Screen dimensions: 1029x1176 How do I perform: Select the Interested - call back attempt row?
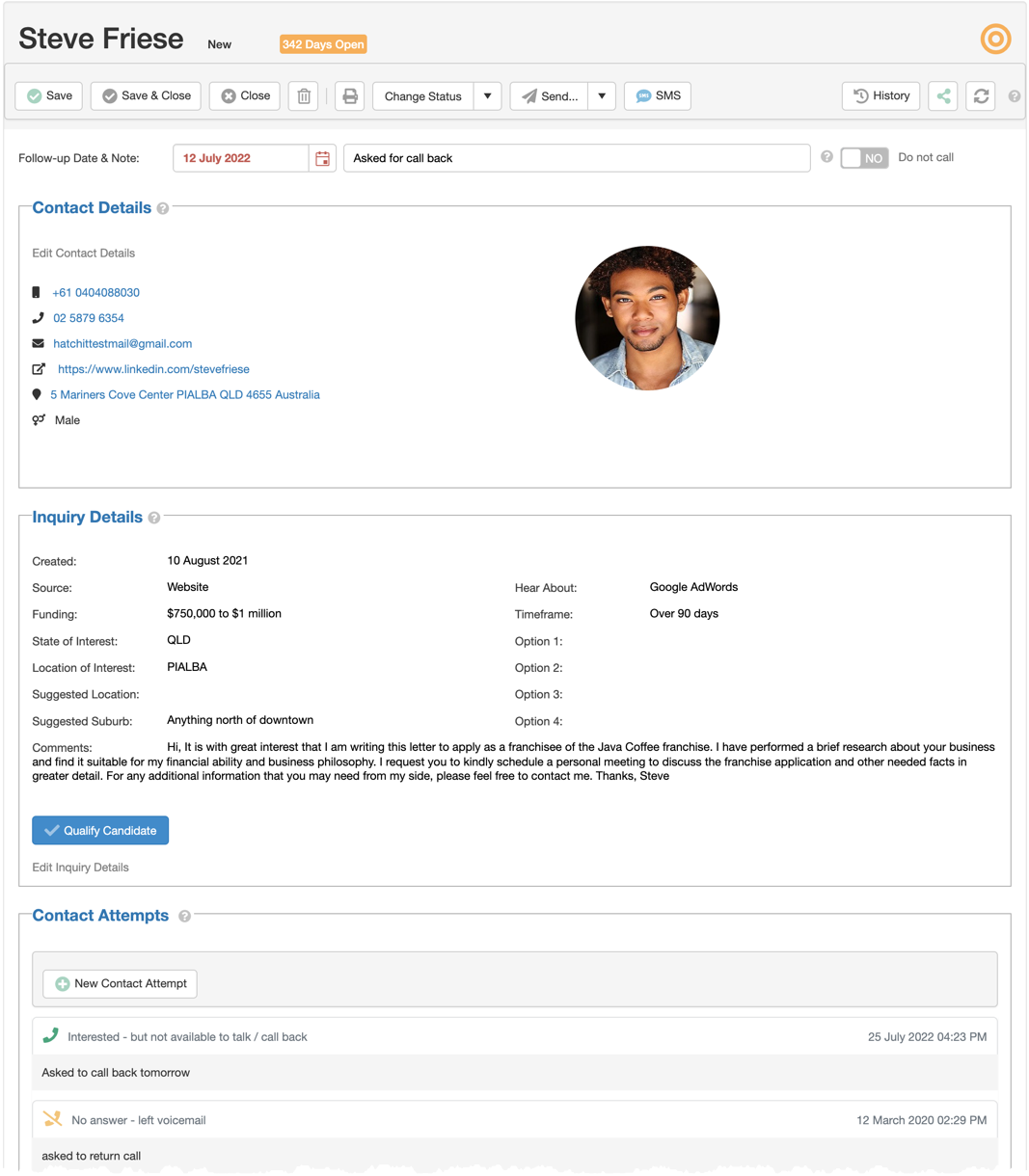(515, 1037)
